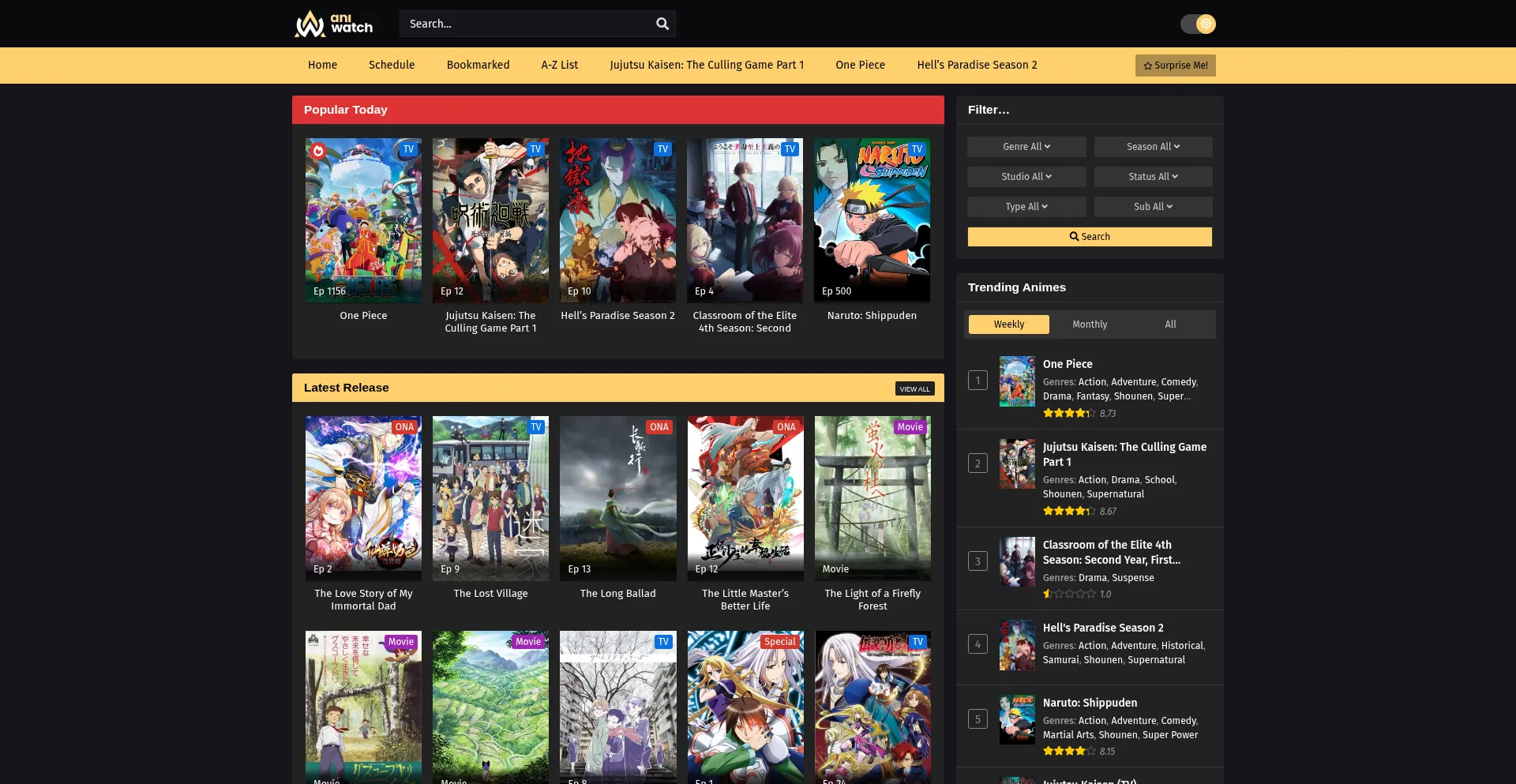Expand the Season All dropdown
1516x784 pixels.
click(1153, 147)
